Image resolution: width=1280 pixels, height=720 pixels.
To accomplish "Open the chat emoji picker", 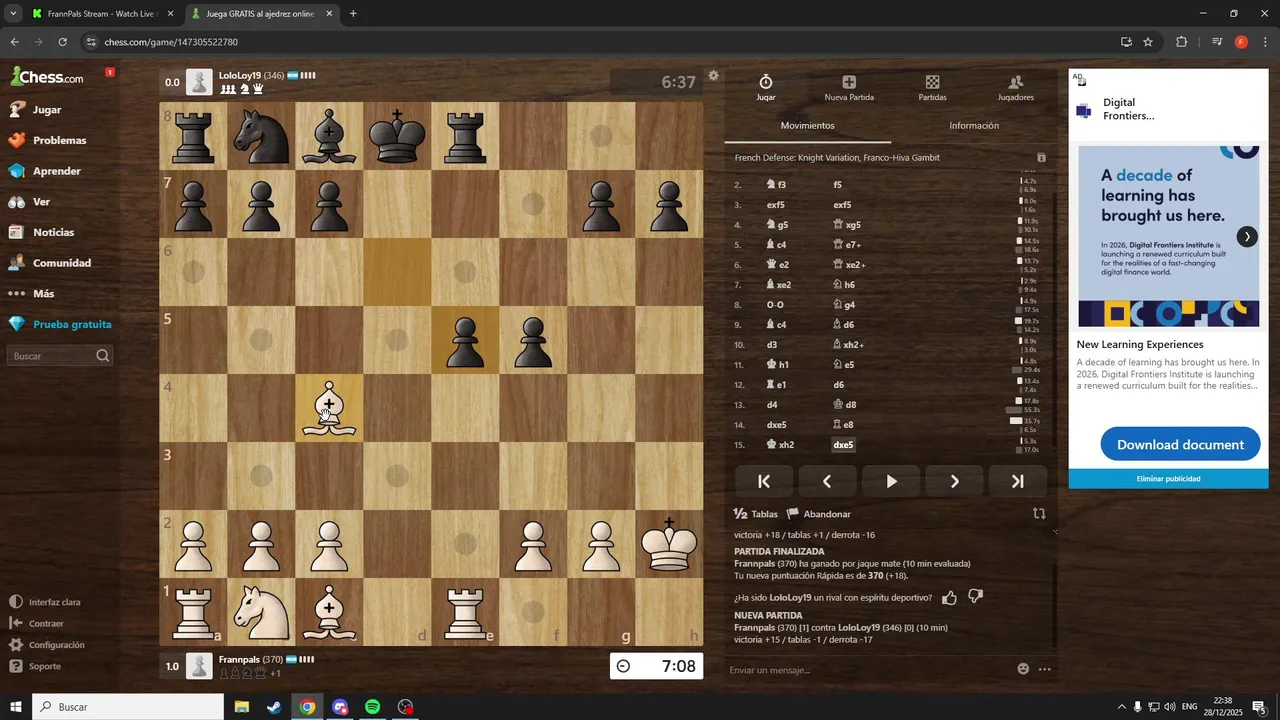I will point(1023,669).
